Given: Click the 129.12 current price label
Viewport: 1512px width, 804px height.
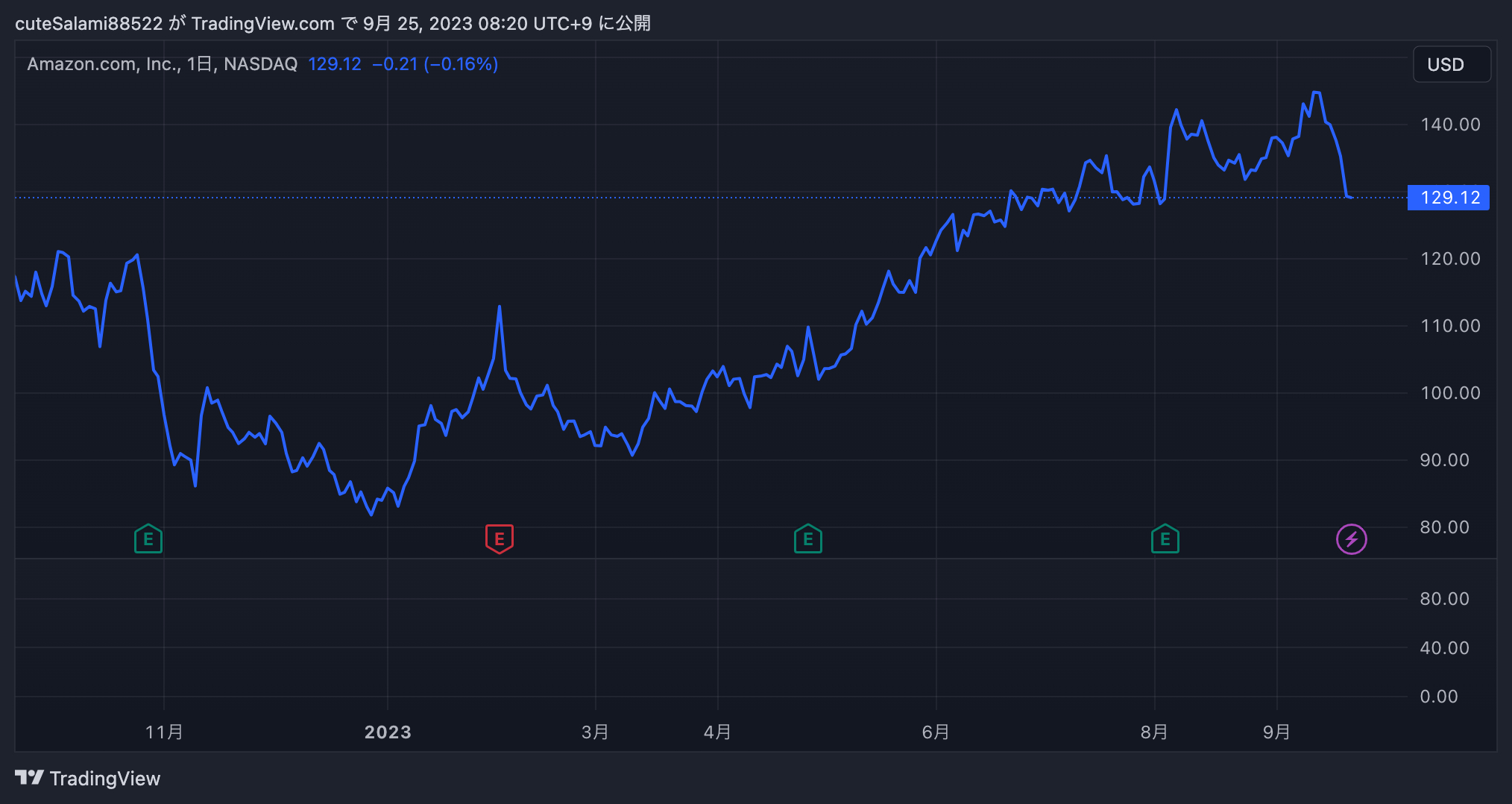Looking at the screenshot, I should click(1449, 198).
